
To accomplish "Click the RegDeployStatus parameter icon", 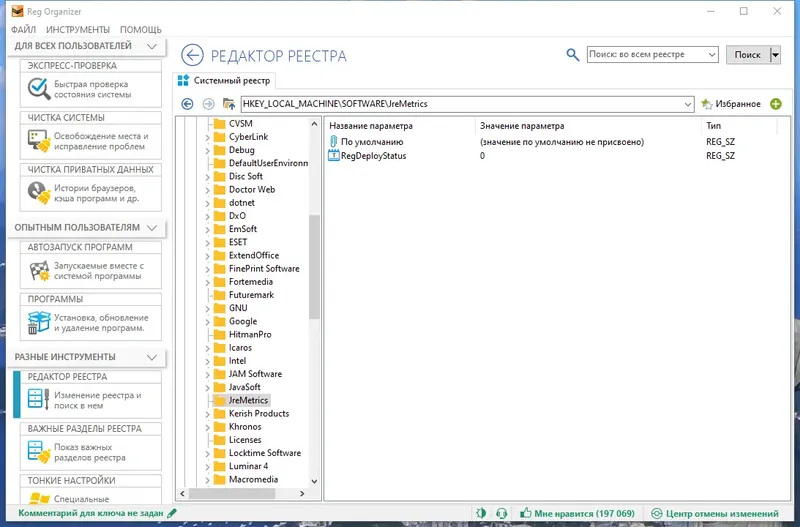I will (333, 155).
